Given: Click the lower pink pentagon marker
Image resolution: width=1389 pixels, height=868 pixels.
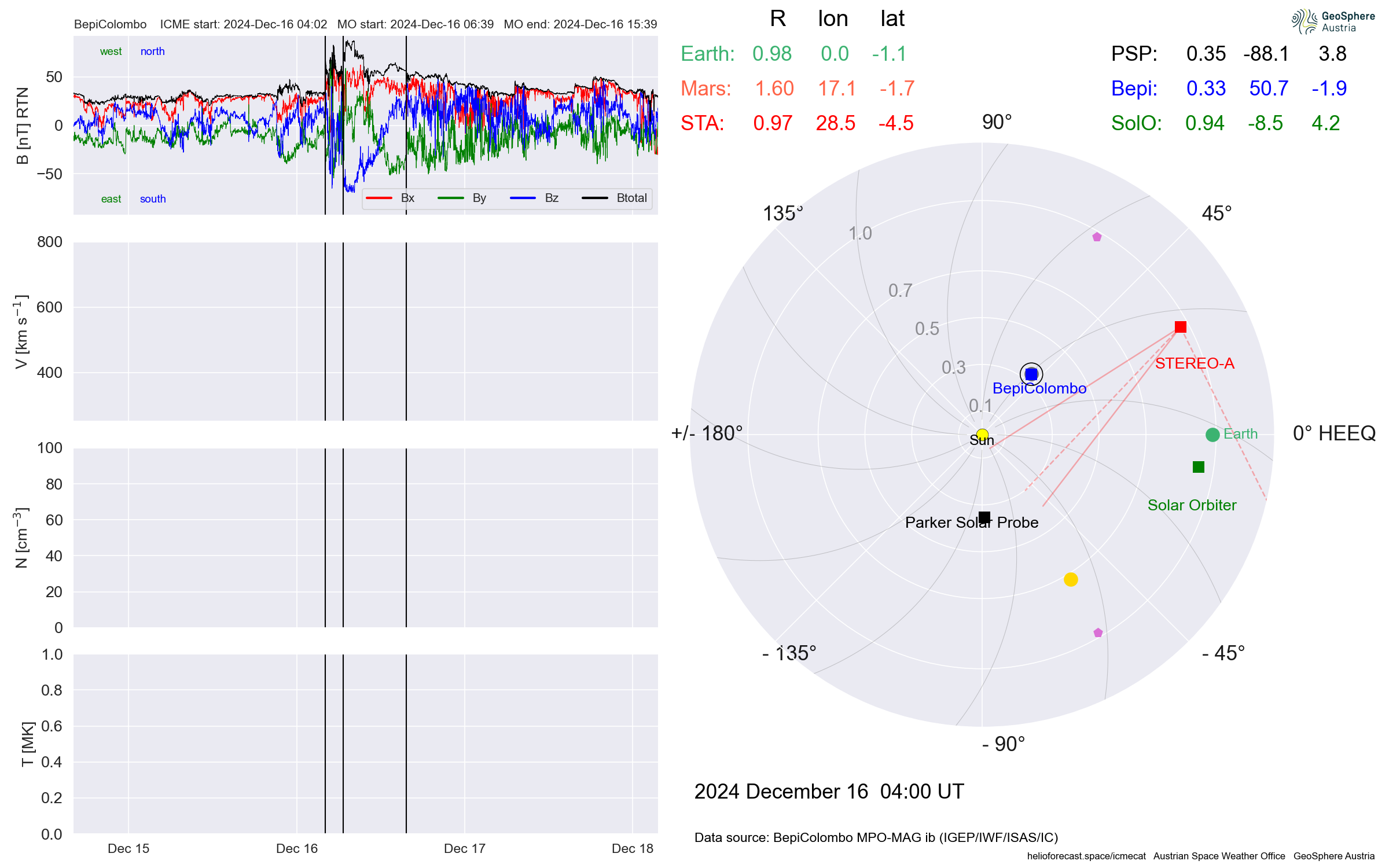Looking at the screenshot, I should coord(1098,632).
